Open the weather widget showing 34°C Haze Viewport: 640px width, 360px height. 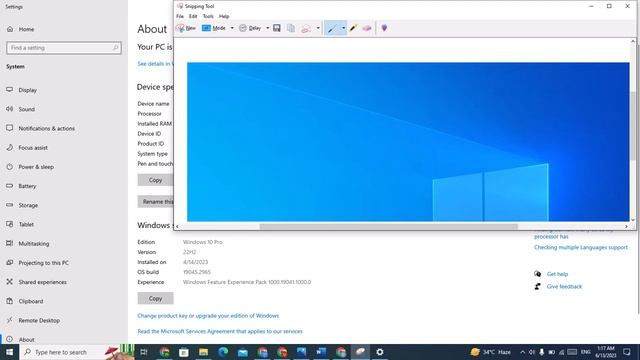(x=491, y=352)
